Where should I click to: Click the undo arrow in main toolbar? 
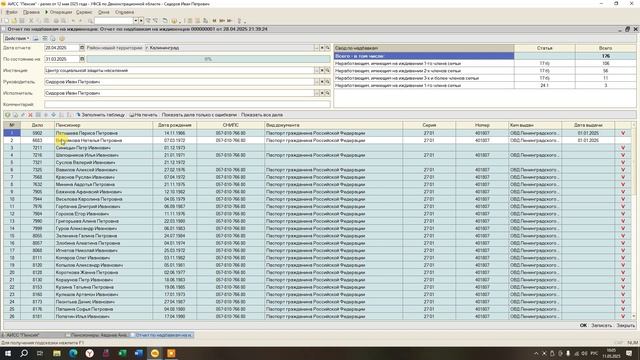pyautogui.click(x=73, y=20)
